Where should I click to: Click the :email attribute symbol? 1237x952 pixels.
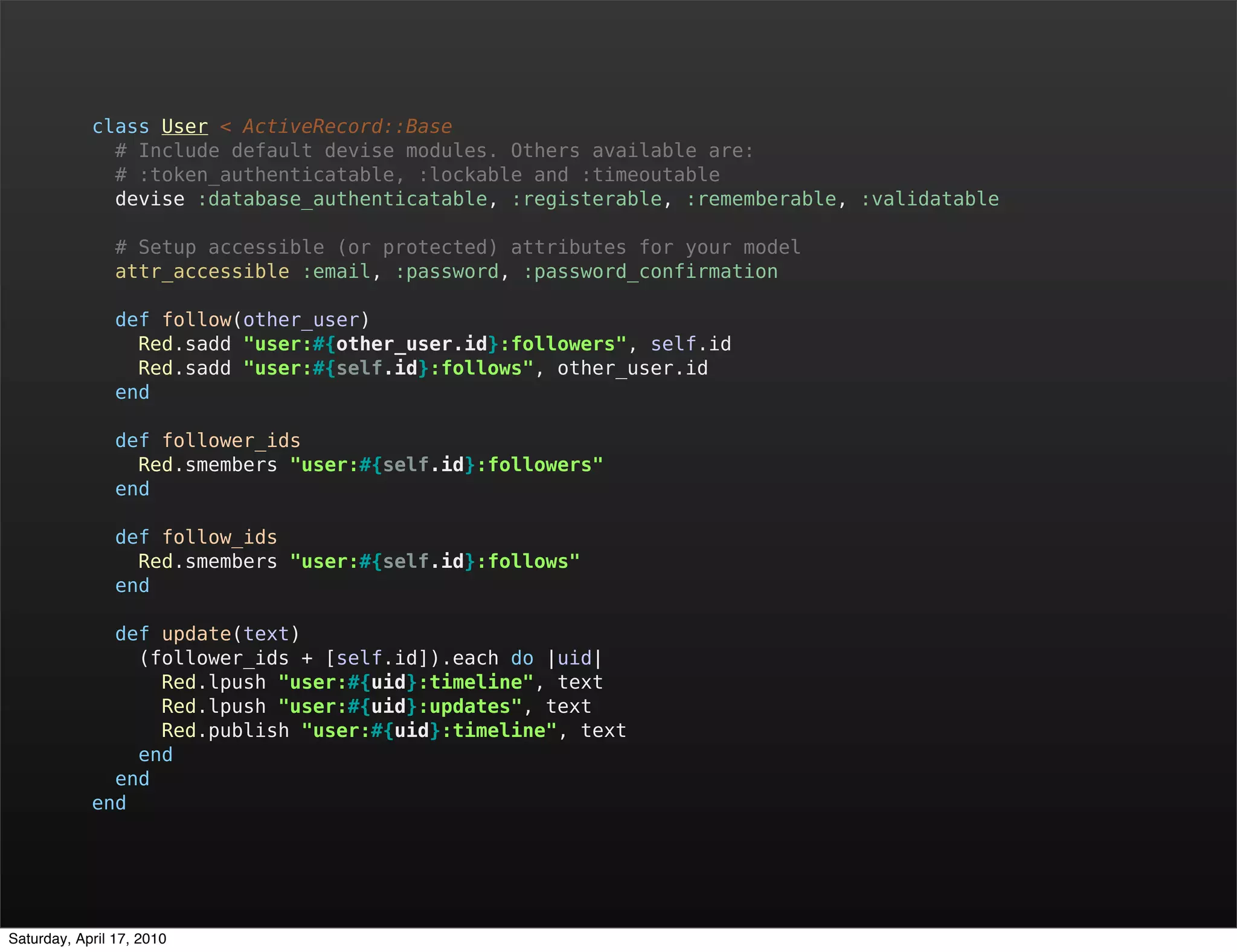click(x=336, y=271)
